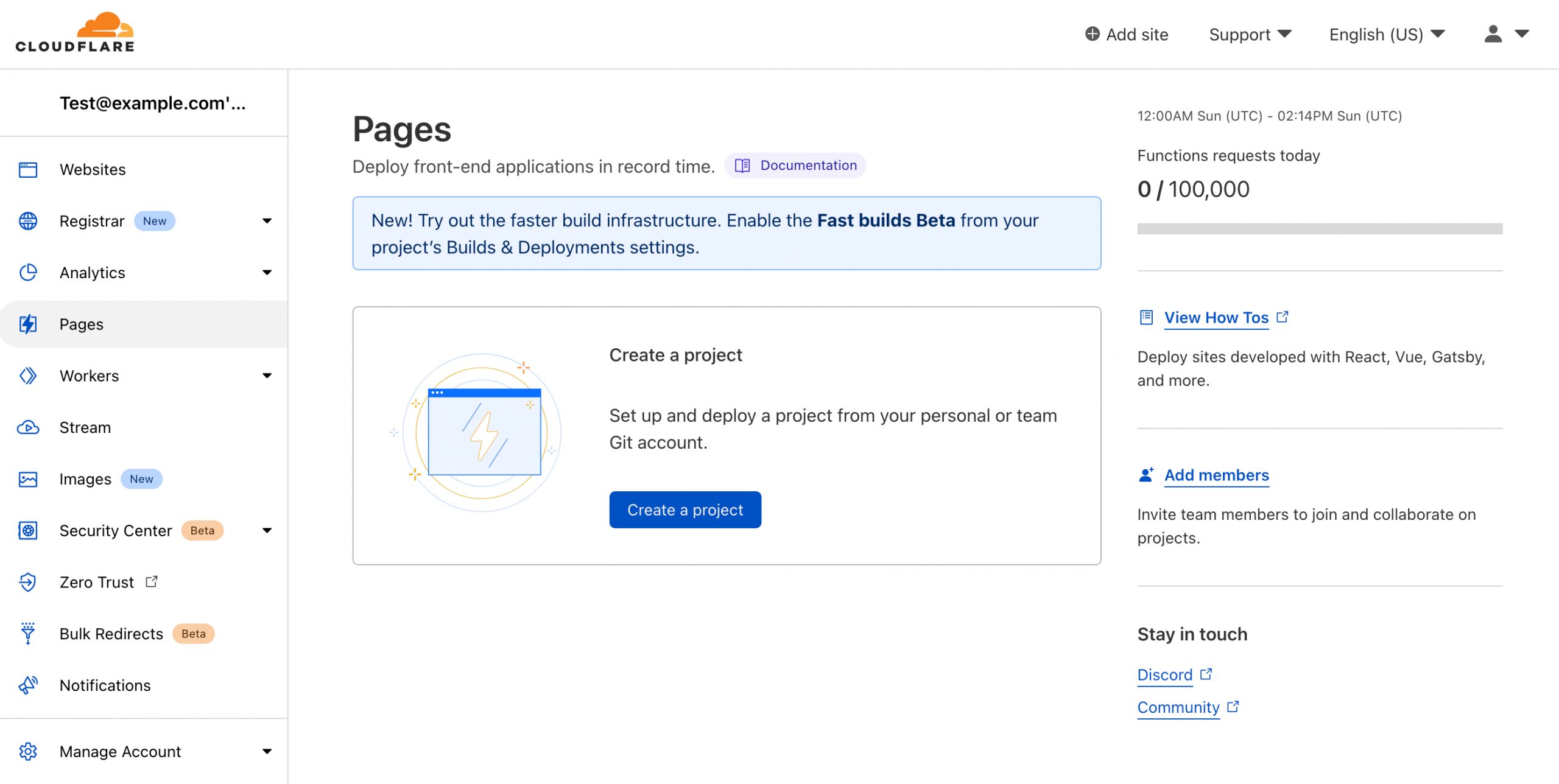Click the Pages page heading
The image size is (1559, 784).
402,130
